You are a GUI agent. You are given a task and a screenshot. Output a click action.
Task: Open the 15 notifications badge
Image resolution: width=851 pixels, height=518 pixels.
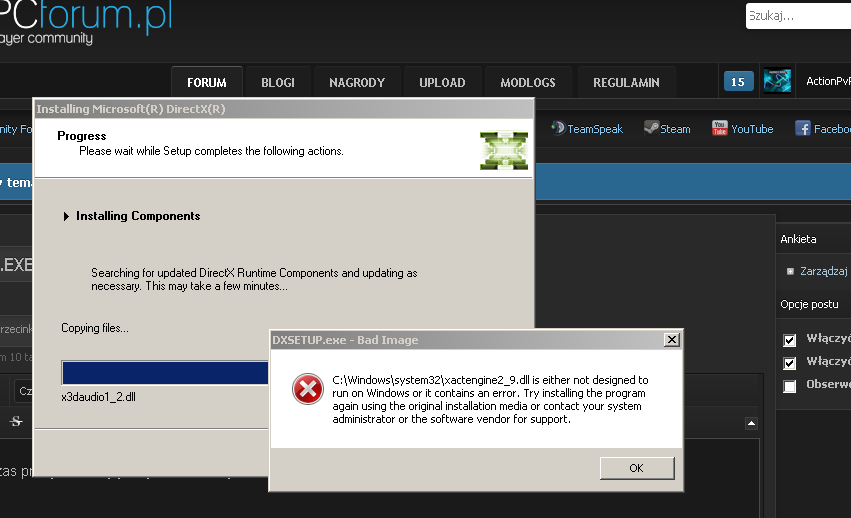(x=738, y=81)
